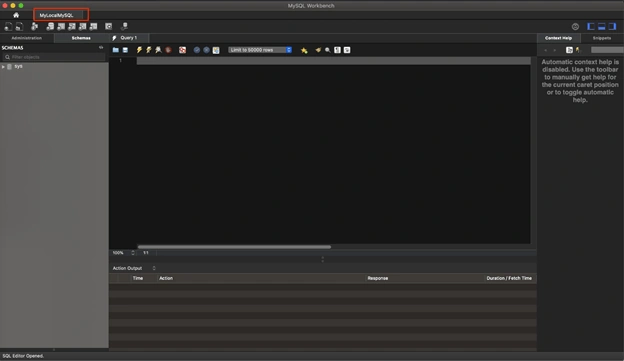Beautify the SQL with broom icon
624x361 pixels.
click(318, 50)
